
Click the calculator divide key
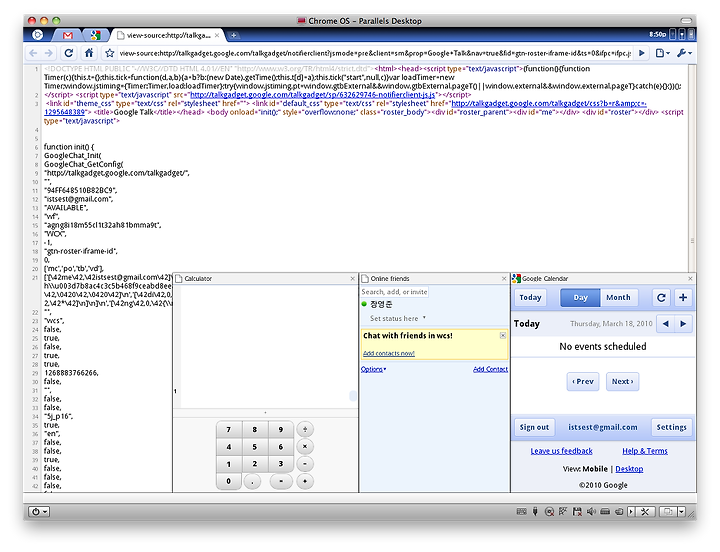[305, 429]
